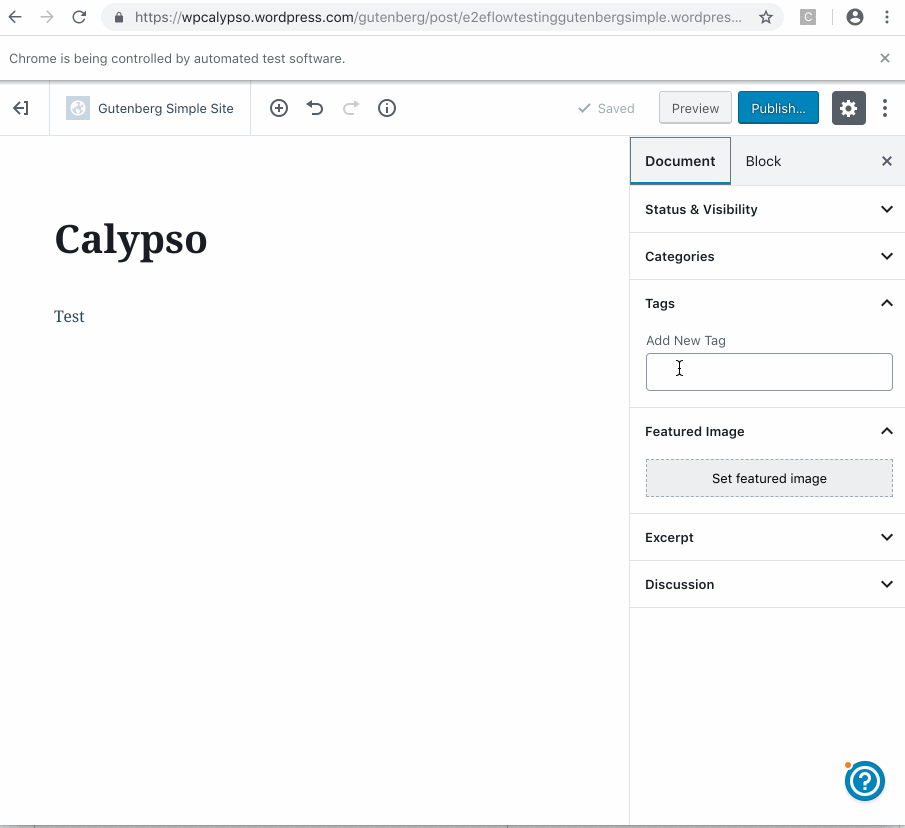Click the browser forward arrow
The image size is (905, 828).
(47, 17)
